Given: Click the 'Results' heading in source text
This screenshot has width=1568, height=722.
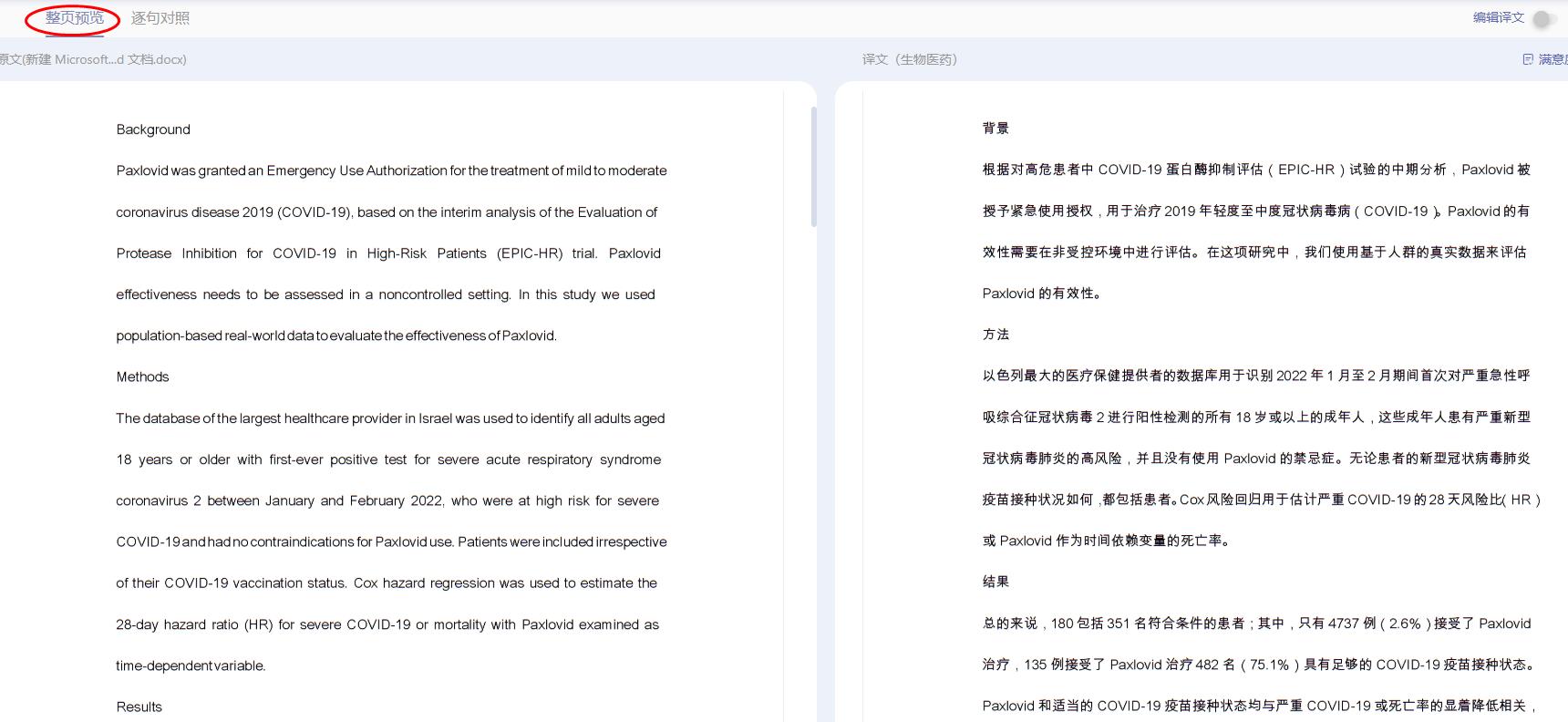Looking at the screenshot, I should click(139, 707).
